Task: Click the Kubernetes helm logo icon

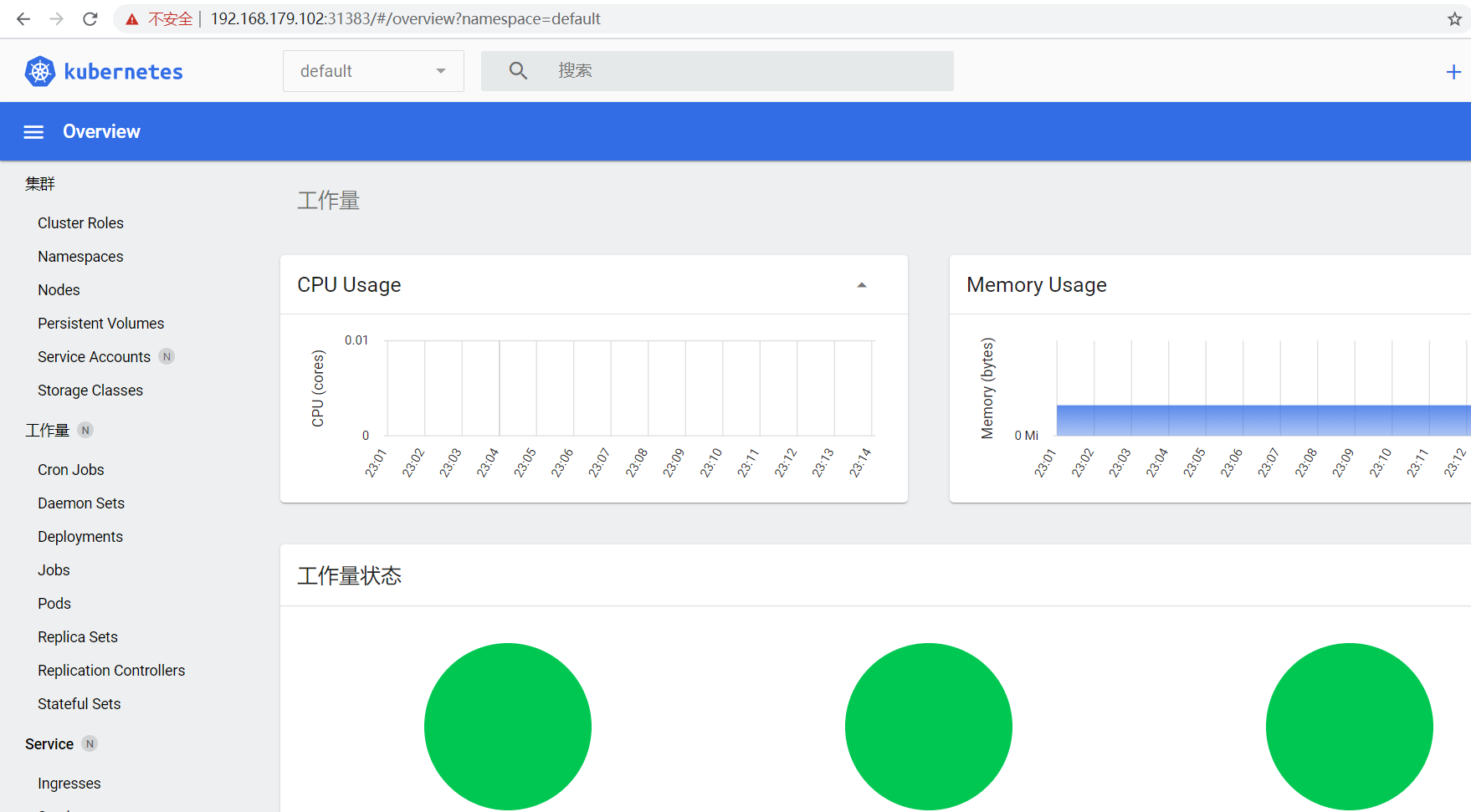Action: pyautogui.click(x=39, y=72)
